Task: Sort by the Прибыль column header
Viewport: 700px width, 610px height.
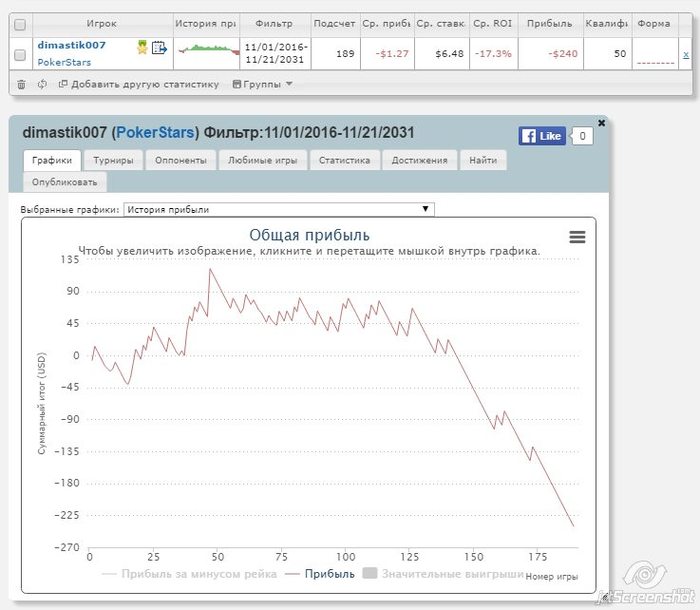Action: point(550,24)
